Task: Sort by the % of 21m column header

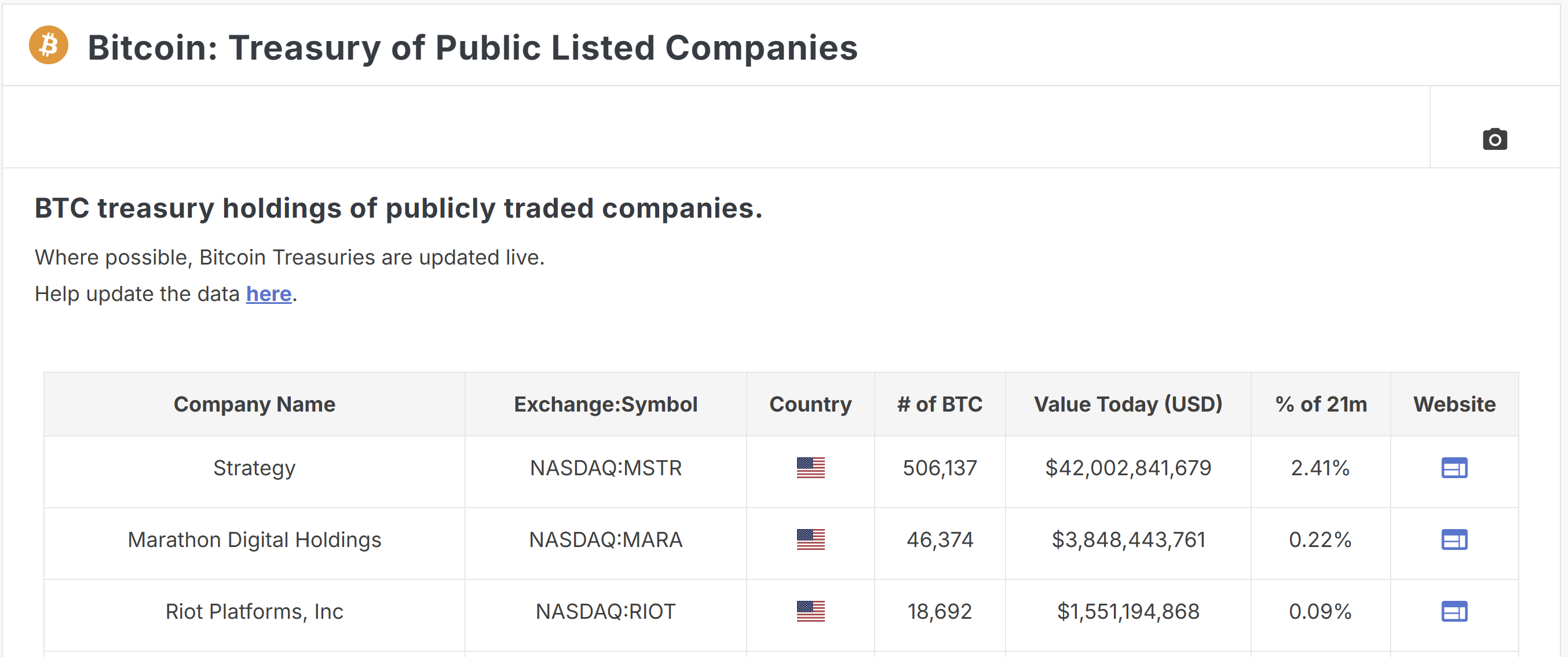Action: pyautogui.click(x=1321, y=404)
